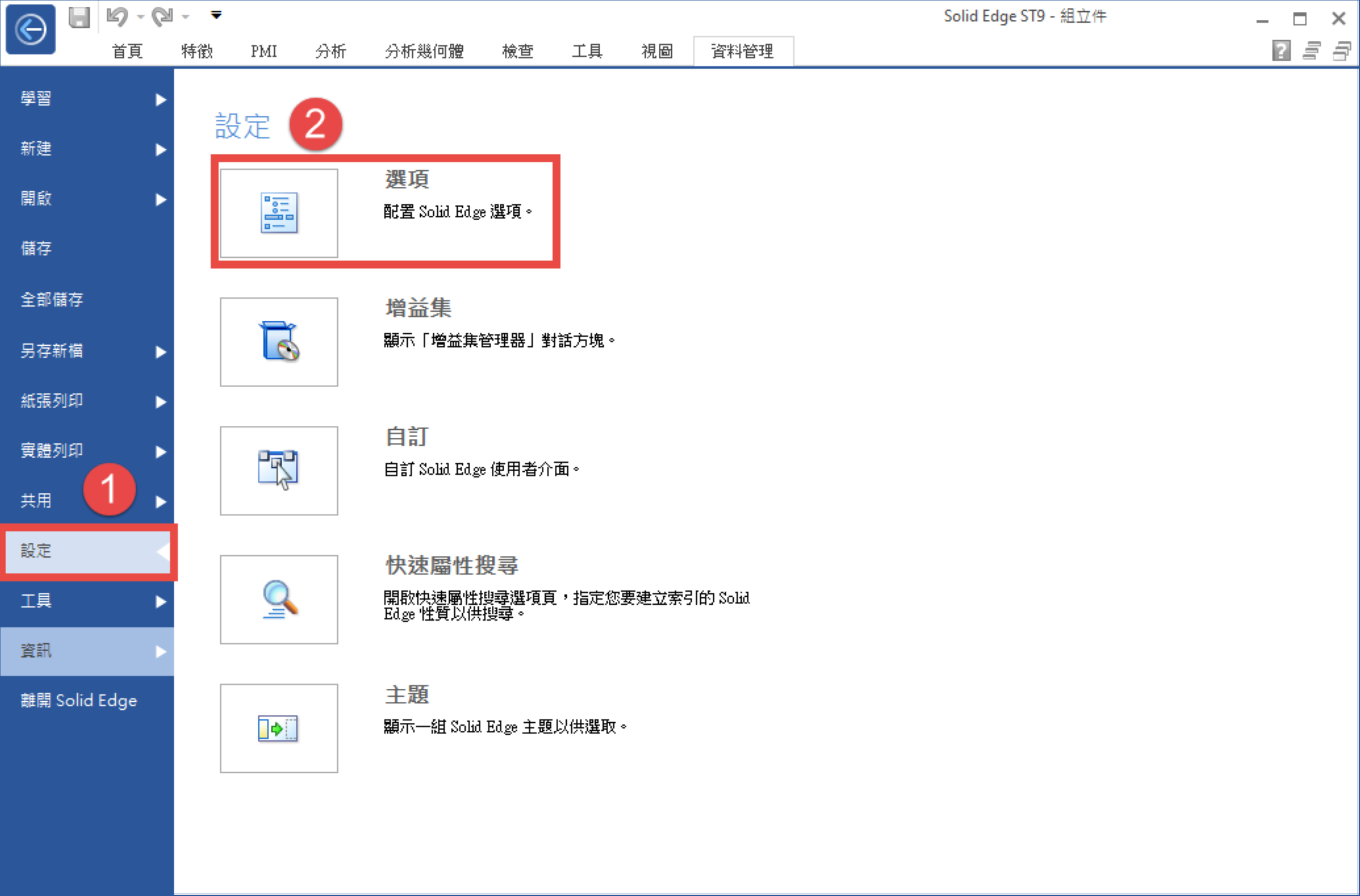Switch to the 檢查 ribbon tab
1360x896 pixels.
point(517,51)
